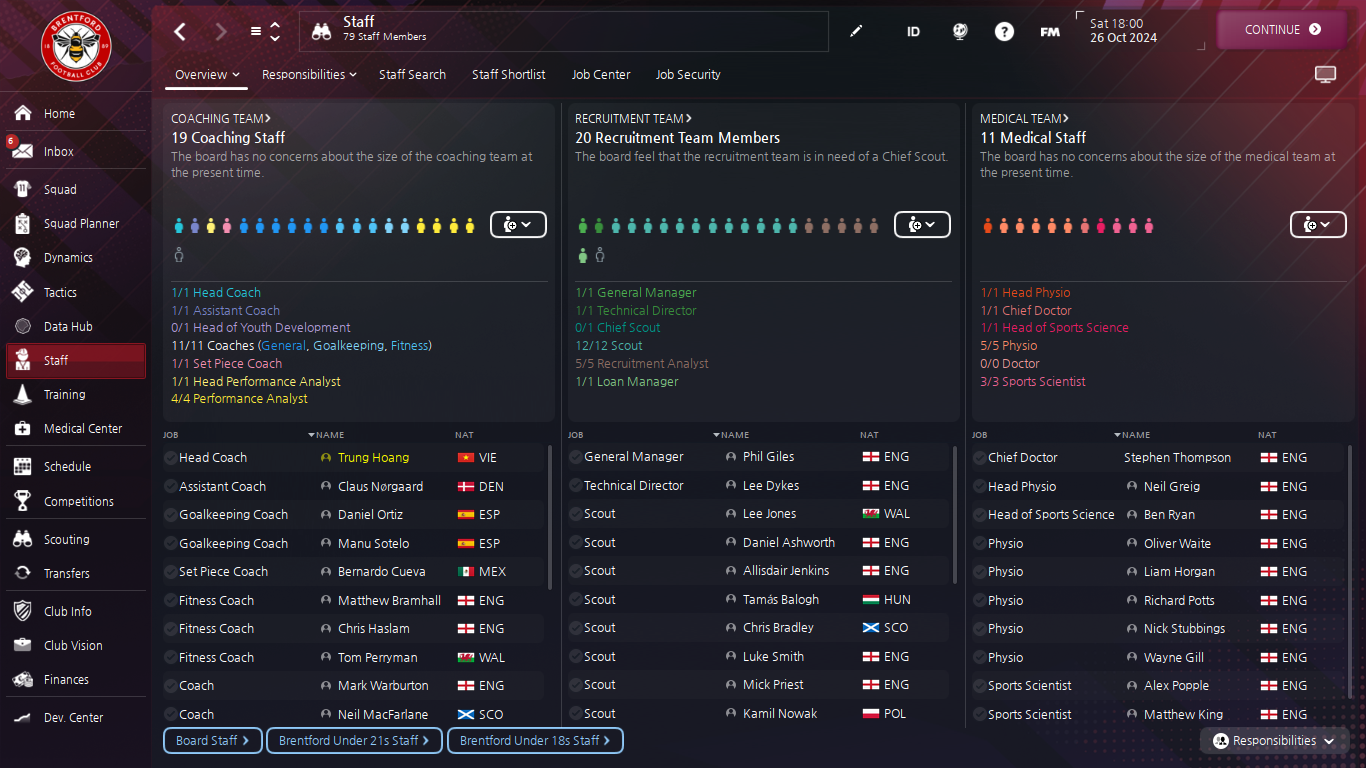
Task: Tick the General Manager row checkbox
Action: pos(576,457)
